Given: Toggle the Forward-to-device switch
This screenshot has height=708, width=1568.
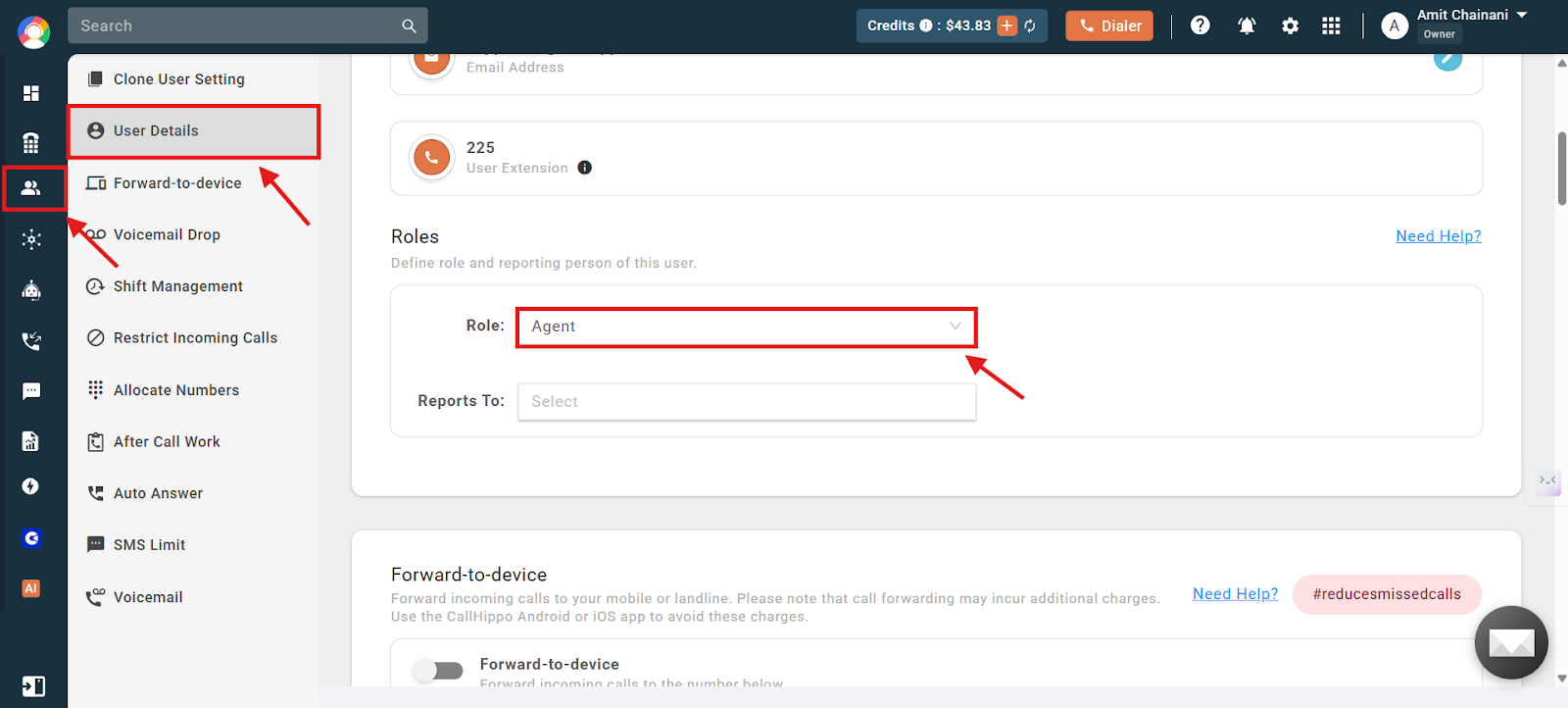Looking at the screenshot, I should point(438,671).
